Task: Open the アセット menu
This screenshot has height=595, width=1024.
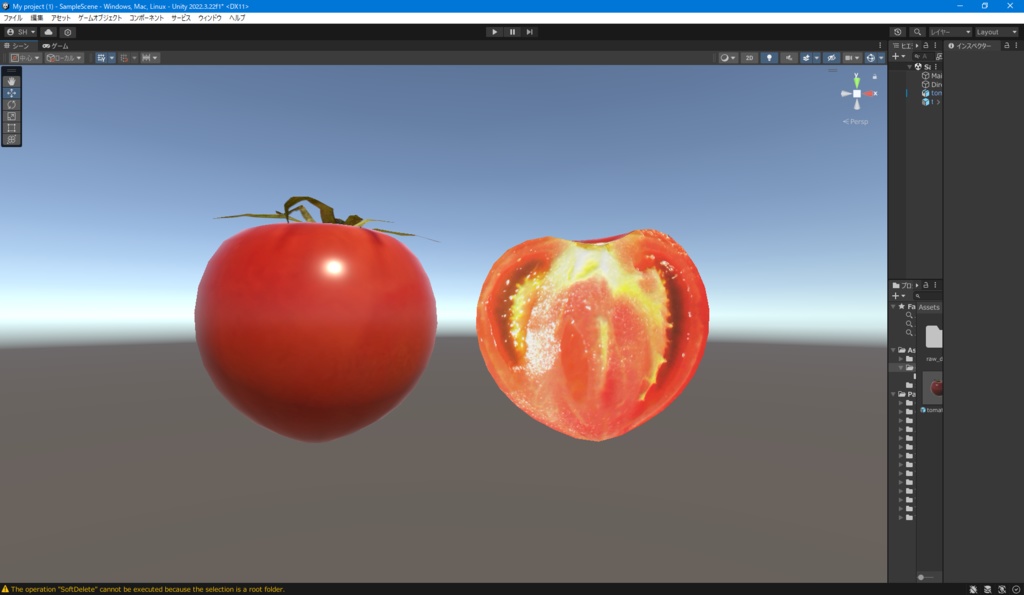Action: 61,18
